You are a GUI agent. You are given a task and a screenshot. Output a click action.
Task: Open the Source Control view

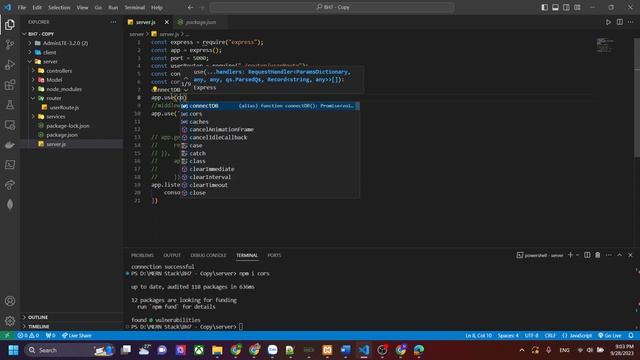point(10,44)
